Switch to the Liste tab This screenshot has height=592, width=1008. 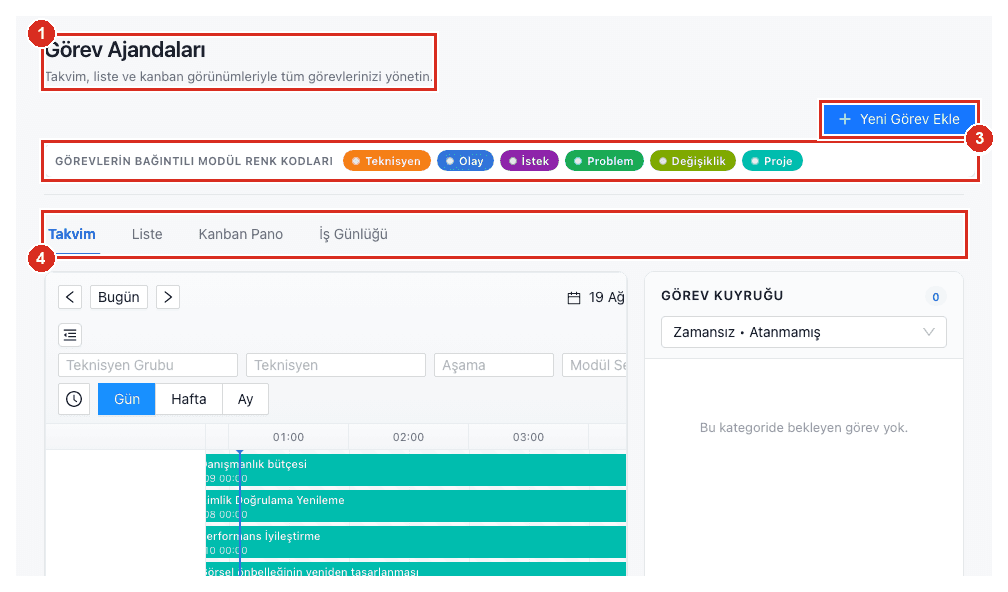(x=147, y=234)
